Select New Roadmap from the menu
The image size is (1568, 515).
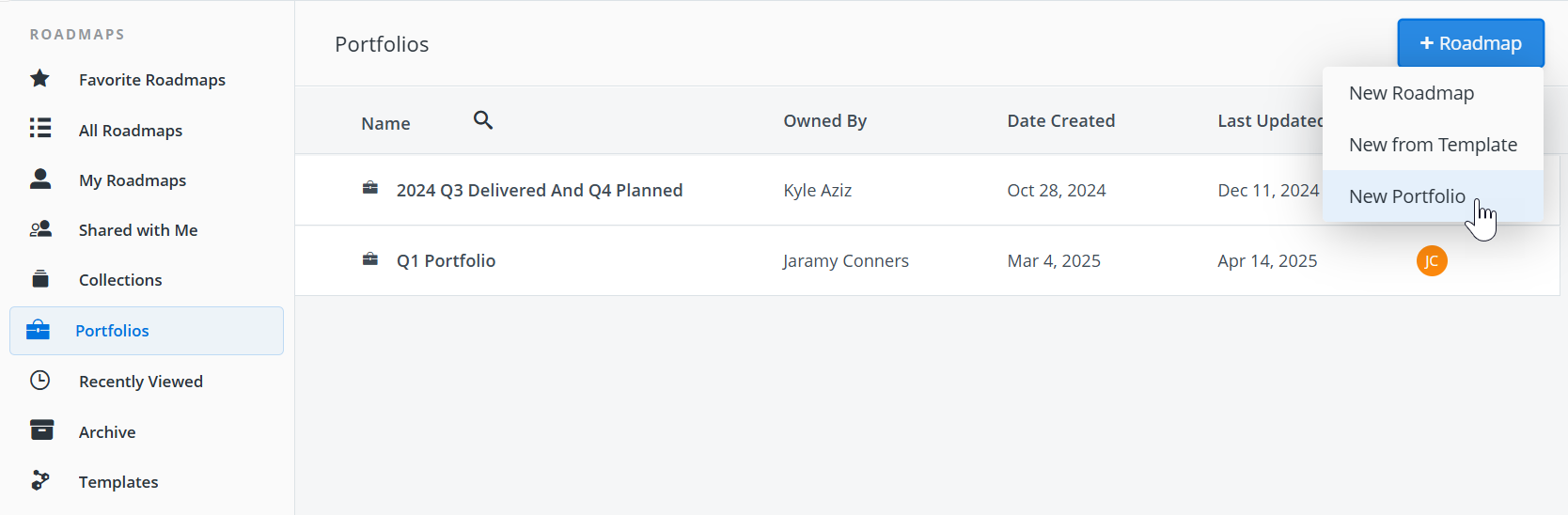[x=1411, y=93]
